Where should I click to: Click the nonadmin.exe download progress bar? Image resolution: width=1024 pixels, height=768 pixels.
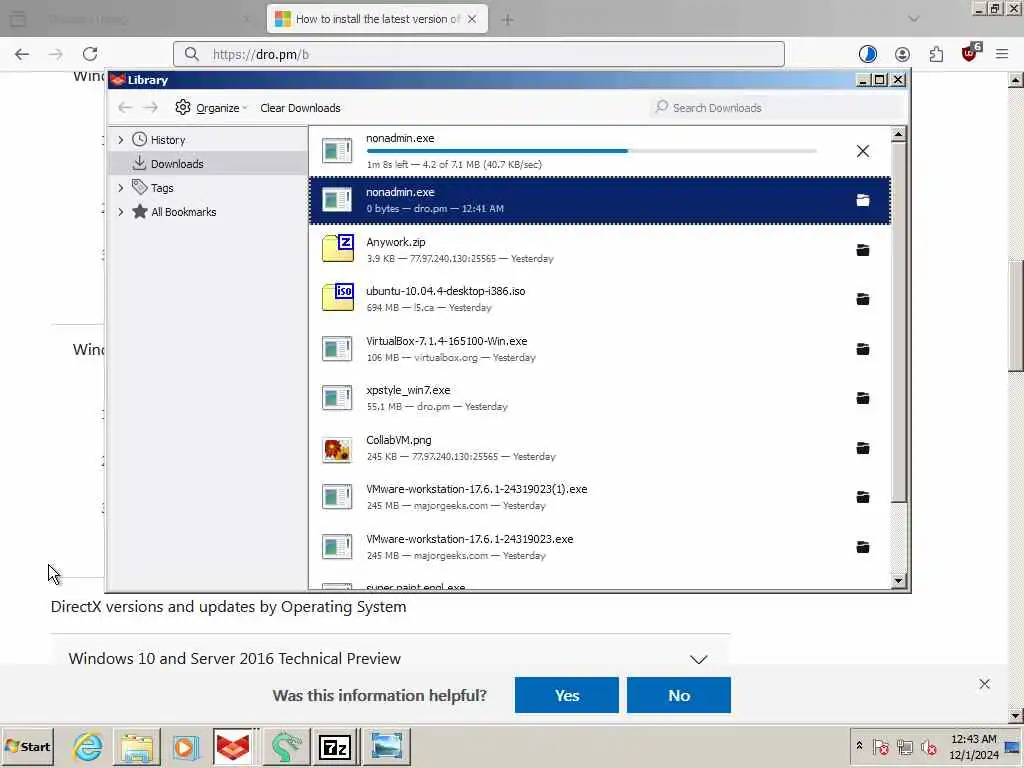[591, 151]
